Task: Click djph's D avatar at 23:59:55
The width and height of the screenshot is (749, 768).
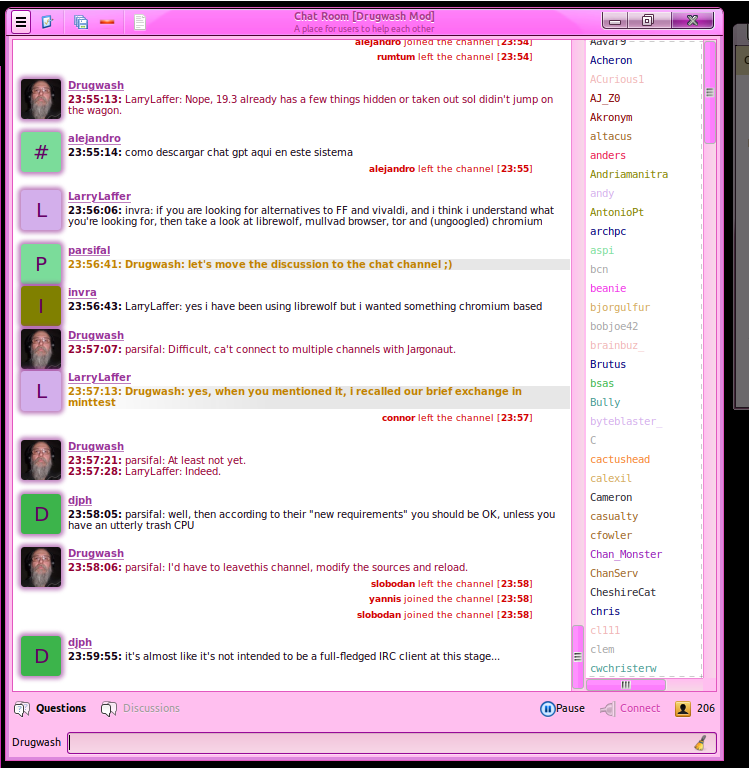Action: 41,656
